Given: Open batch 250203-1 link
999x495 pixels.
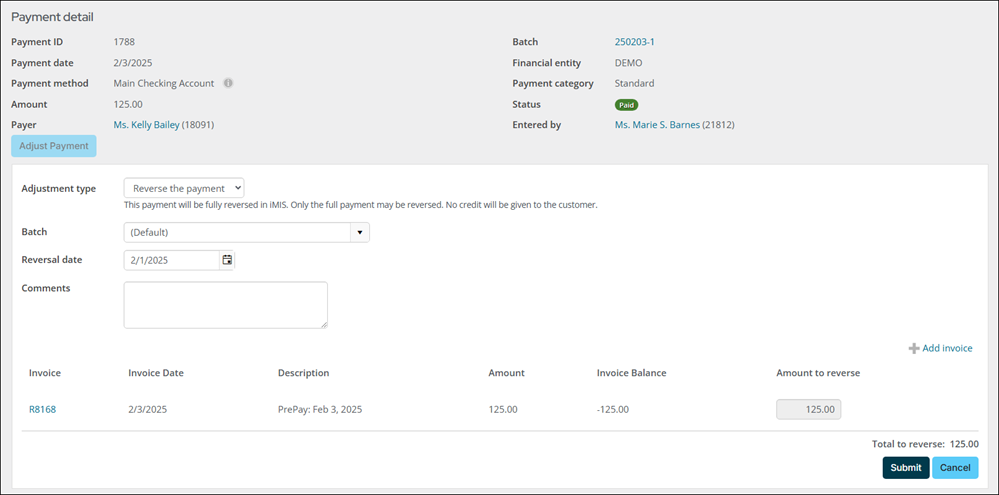Looking at the screenshot, I should (635, 42).
